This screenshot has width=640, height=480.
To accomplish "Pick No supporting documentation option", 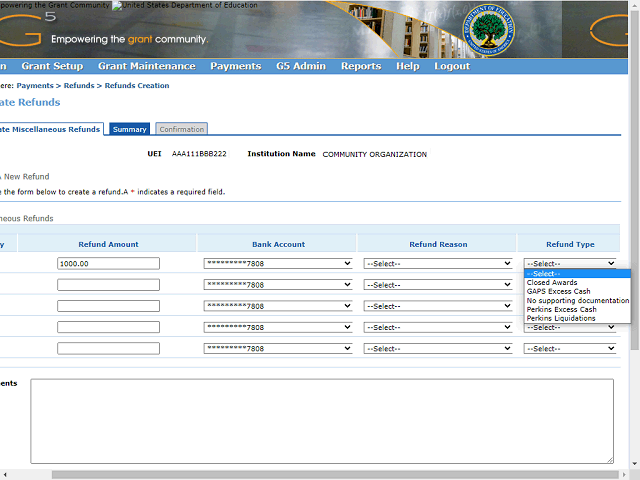I will (x=577, y=301).
